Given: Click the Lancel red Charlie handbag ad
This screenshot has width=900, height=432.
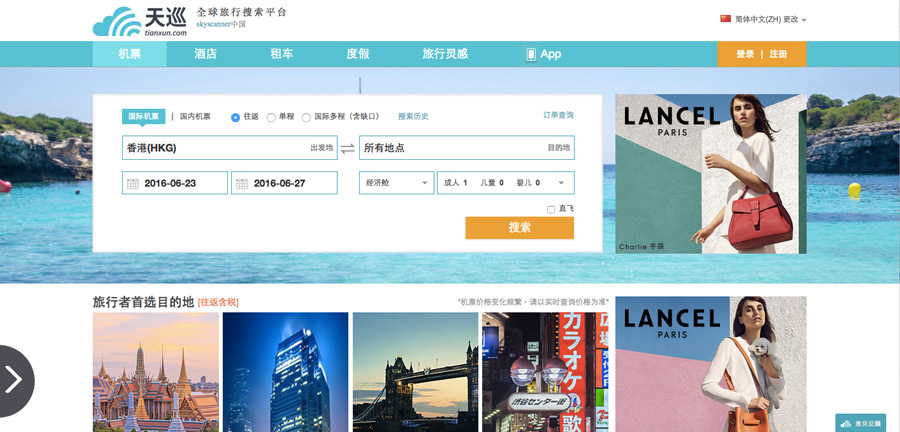Looking at the screenshot, I should pyautogui.click(x=711, y=174).
